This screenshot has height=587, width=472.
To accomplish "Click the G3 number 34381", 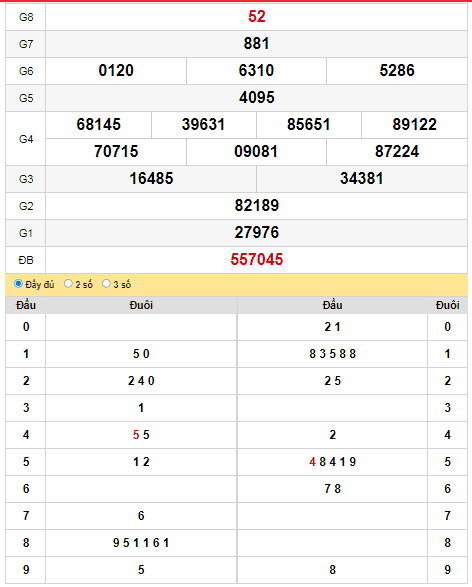I will [362, 178].
